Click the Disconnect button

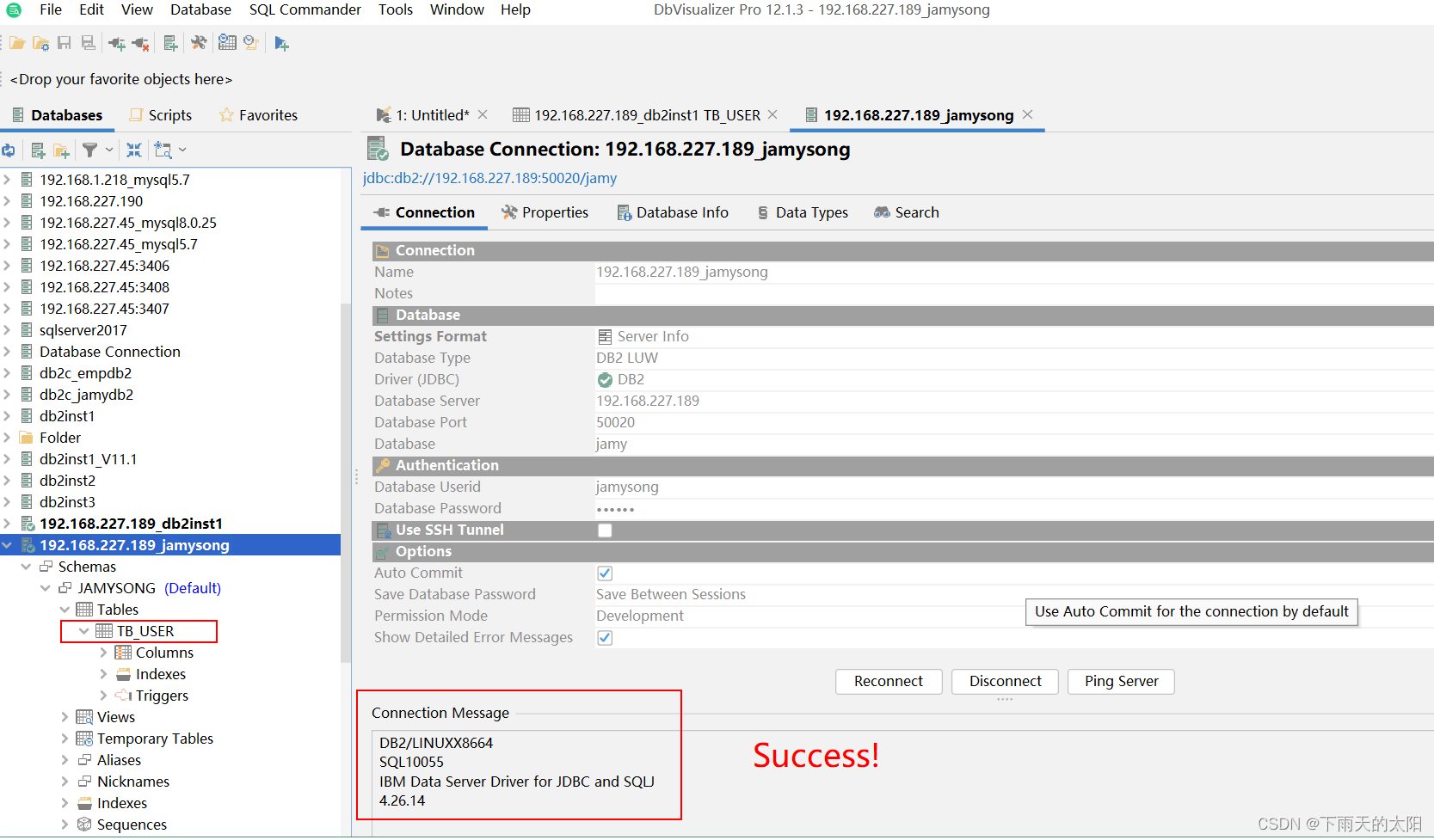(1005, 681)
